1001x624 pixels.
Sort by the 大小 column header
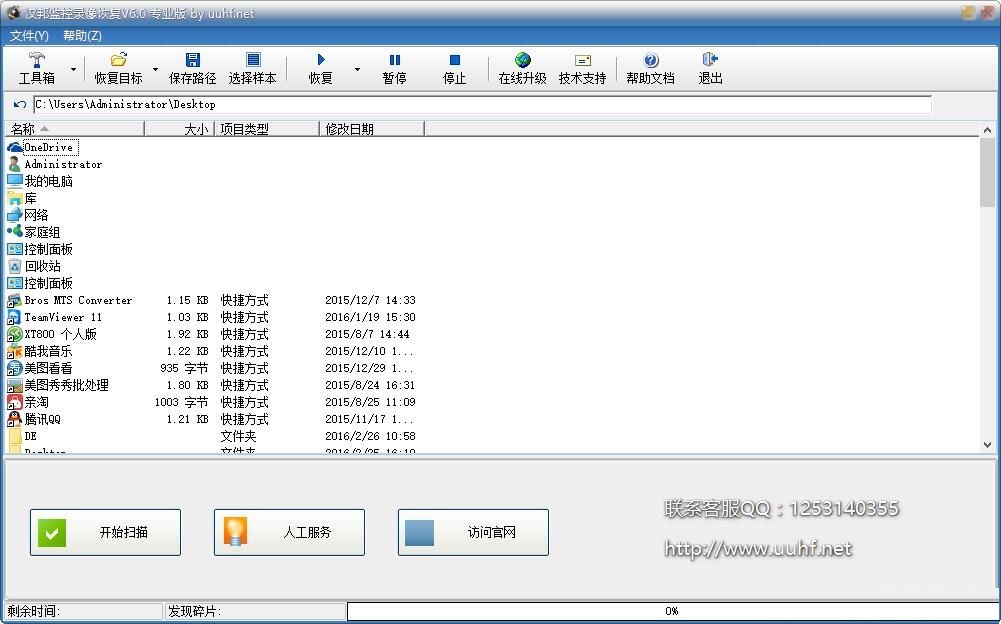(x=179, y=129)
